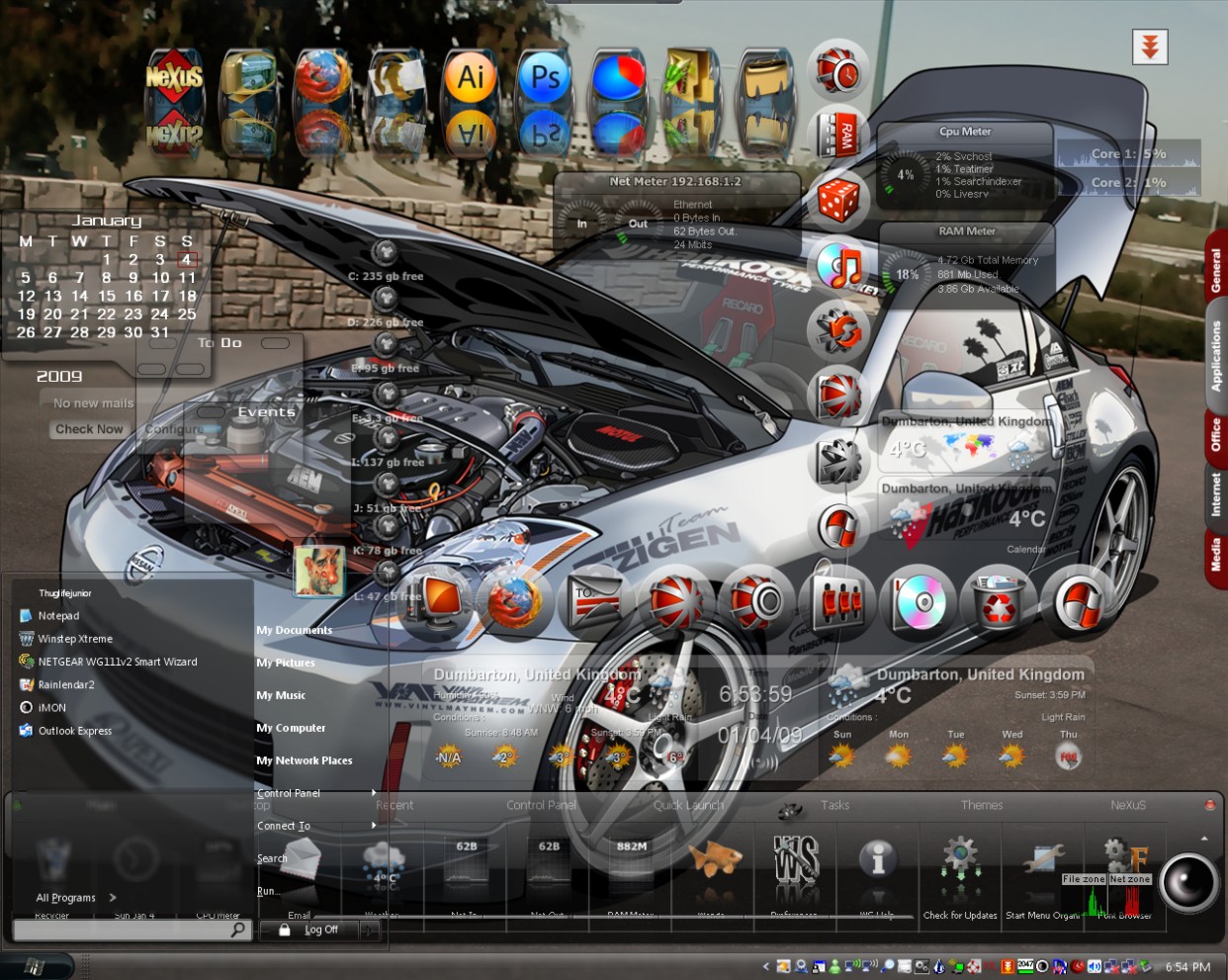Open the Tasks shelf tab
Screen dimensions: 1228x980
pyautogui.click(x=835, y=805)
